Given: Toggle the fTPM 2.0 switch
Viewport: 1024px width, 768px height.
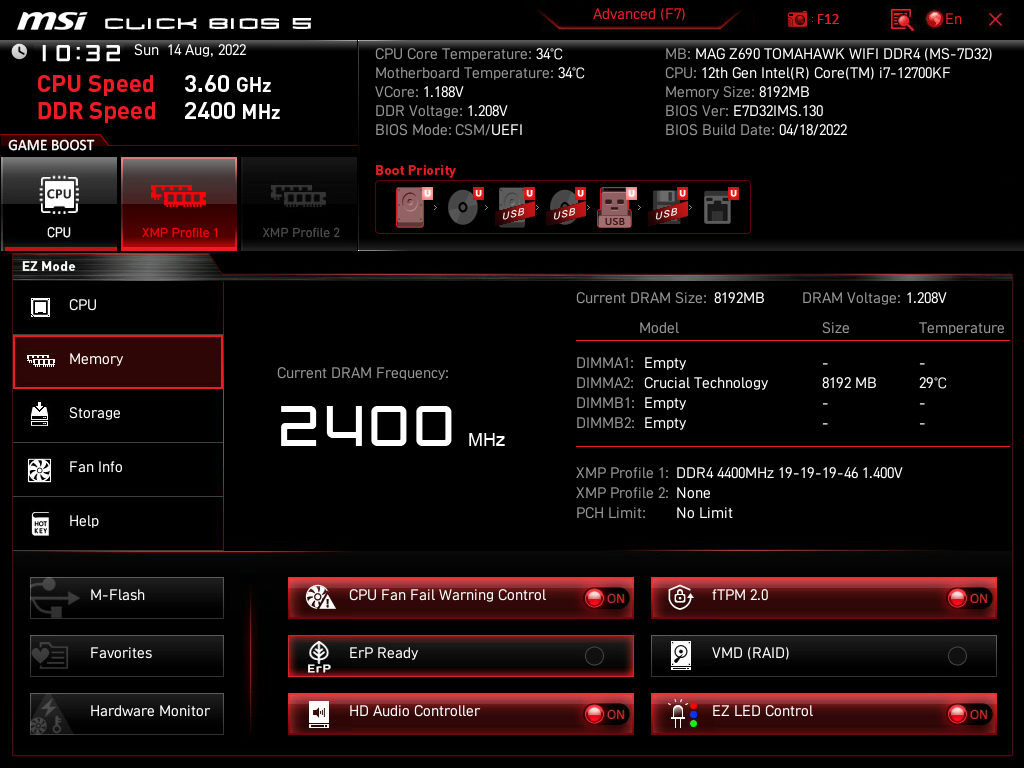Looking at the screenshot, I should 968,598.
